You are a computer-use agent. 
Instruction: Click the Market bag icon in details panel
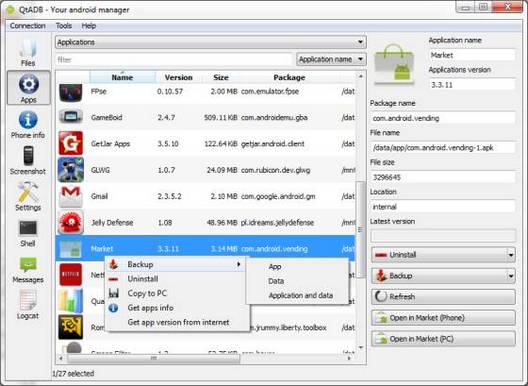coord(394,64)
